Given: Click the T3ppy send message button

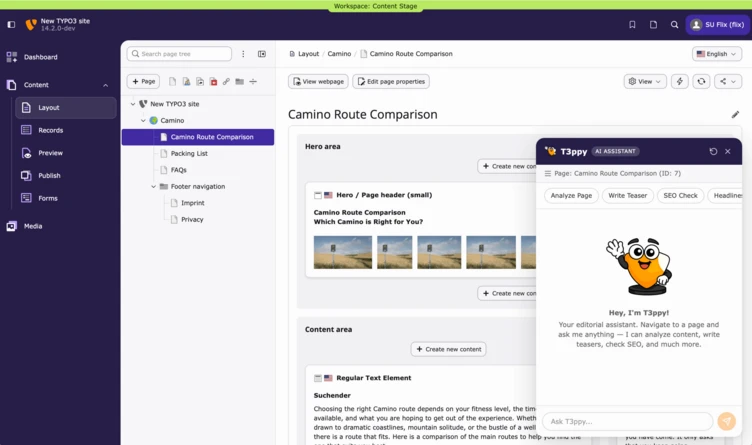Looking at the screenshot, I should click(x=727, y=422).
